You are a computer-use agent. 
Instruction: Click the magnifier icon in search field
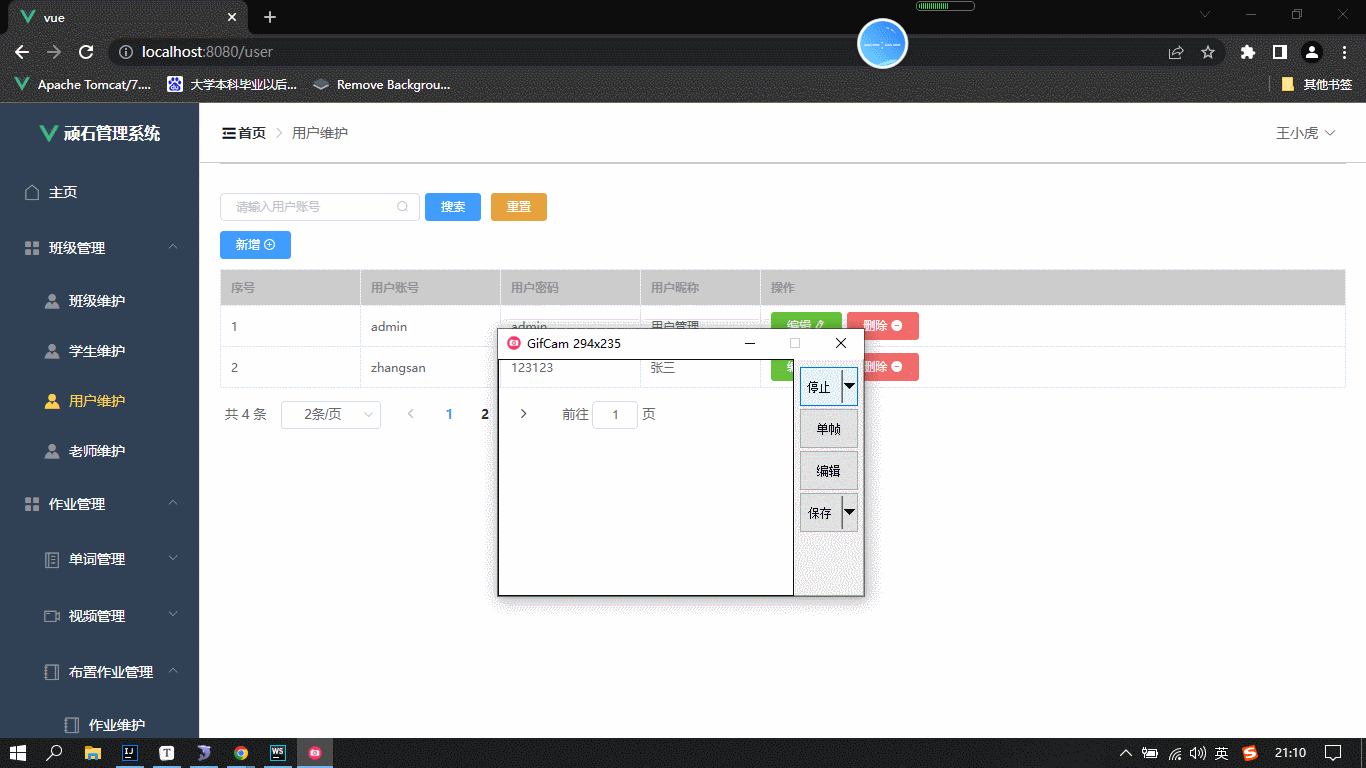pyautogui.click(x=403, y=207)
